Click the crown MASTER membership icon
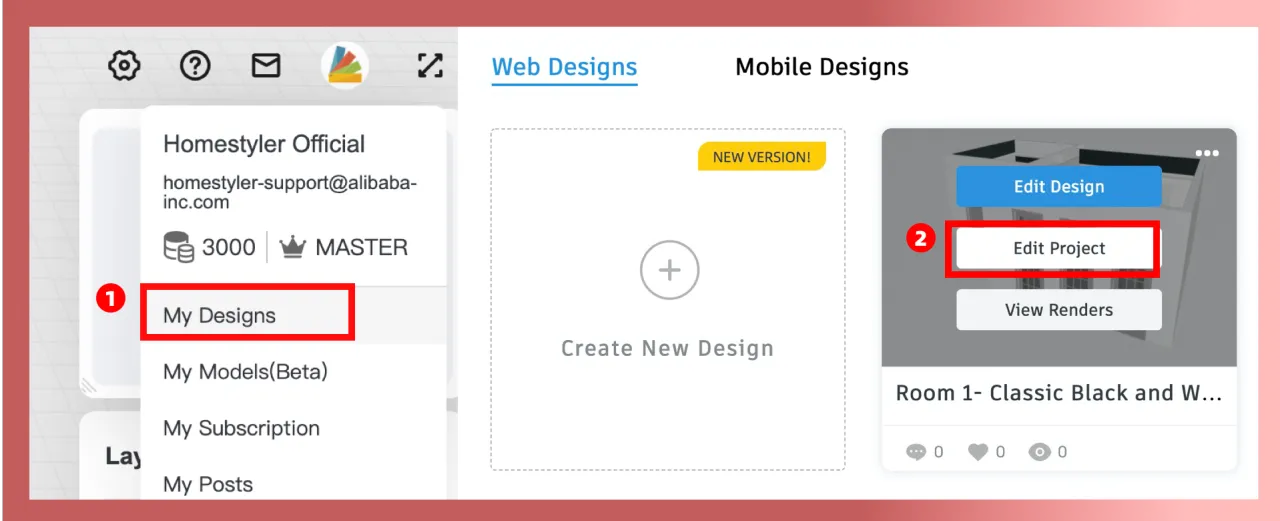Screen dimensions: 1280x521 pos(292,247)
